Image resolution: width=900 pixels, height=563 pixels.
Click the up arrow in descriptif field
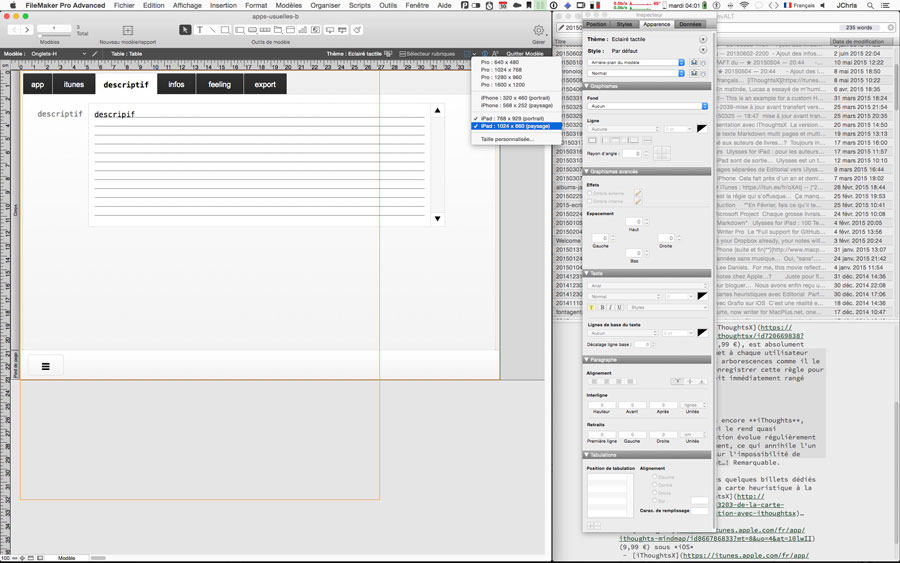point(437,110)
